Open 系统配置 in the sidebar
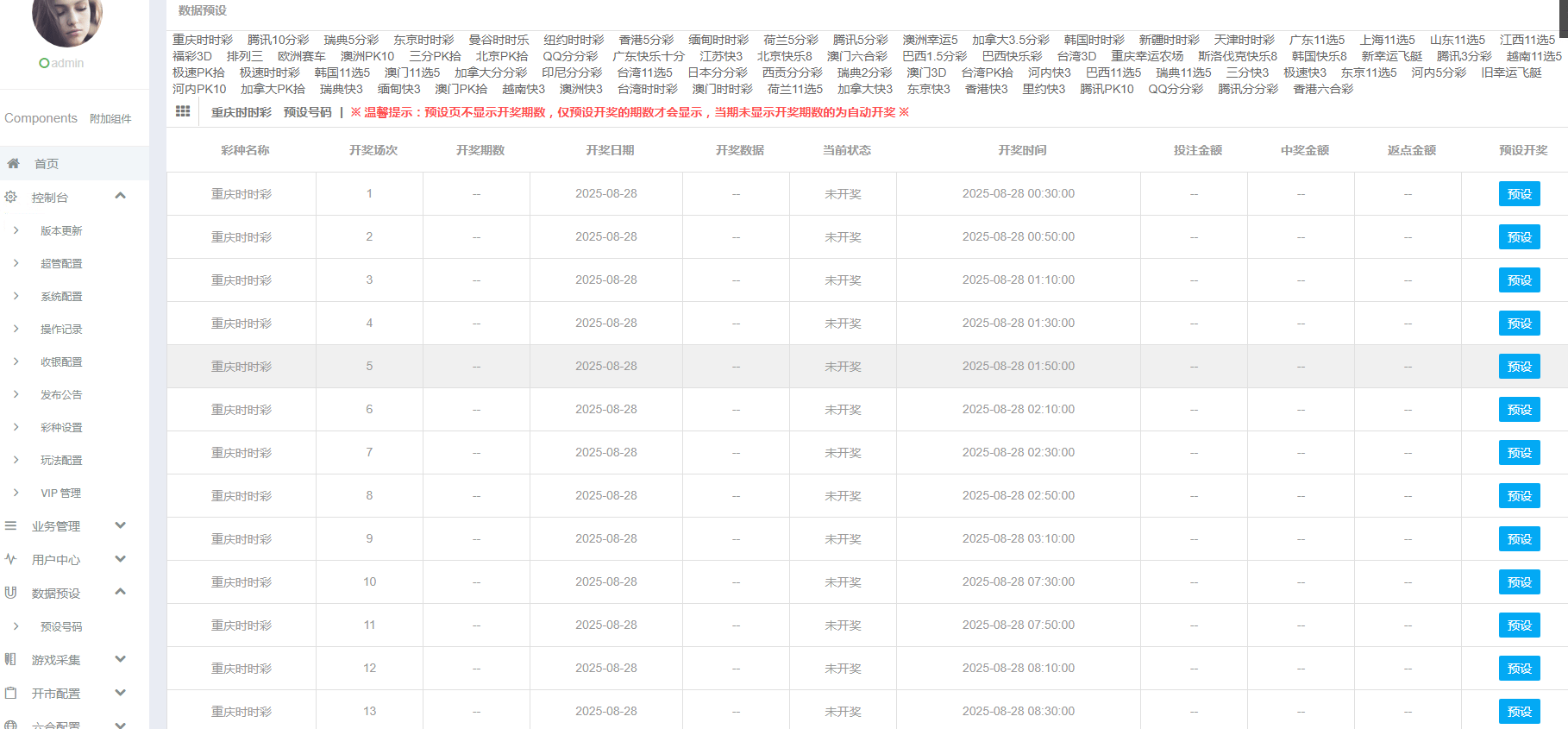The width and height of the screenshot is (1568, 729). coord(61,296)
